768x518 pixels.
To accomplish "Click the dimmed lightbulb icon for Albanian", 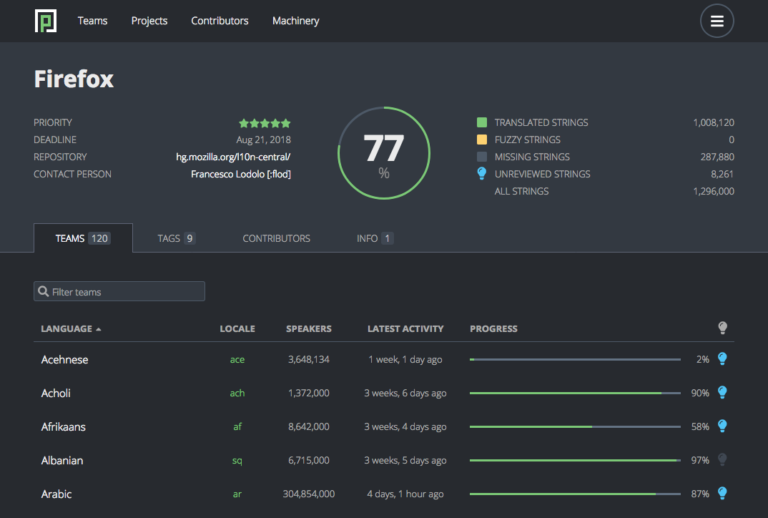I will tap(722, 460).
